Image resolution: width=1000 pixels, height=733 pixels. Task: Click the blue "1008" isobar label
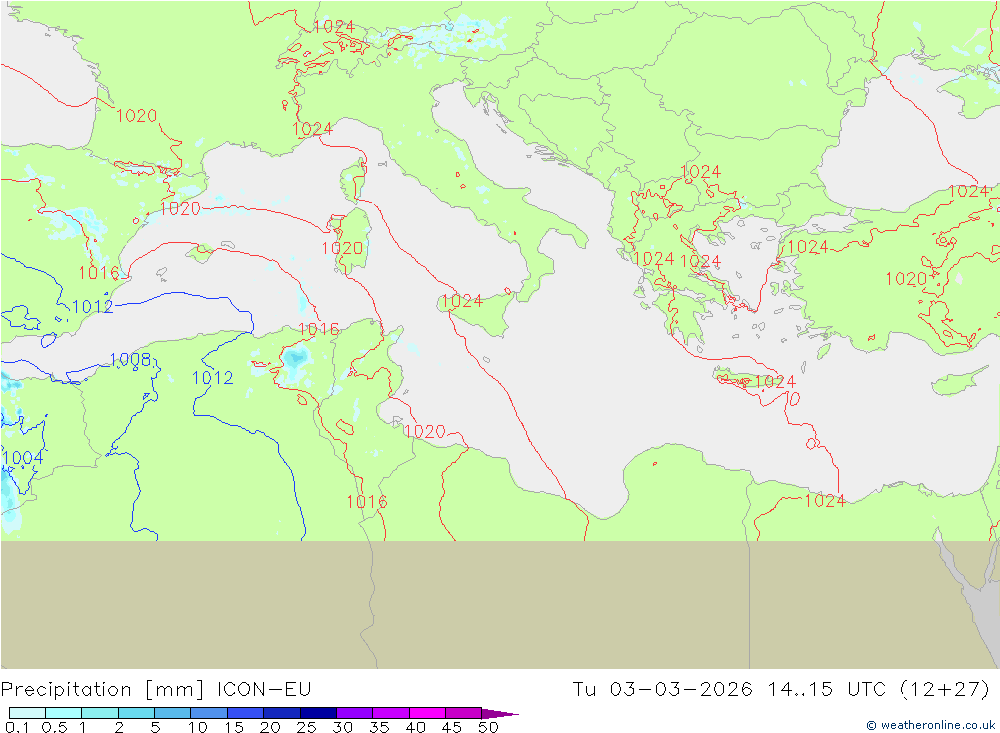(130, 360)
